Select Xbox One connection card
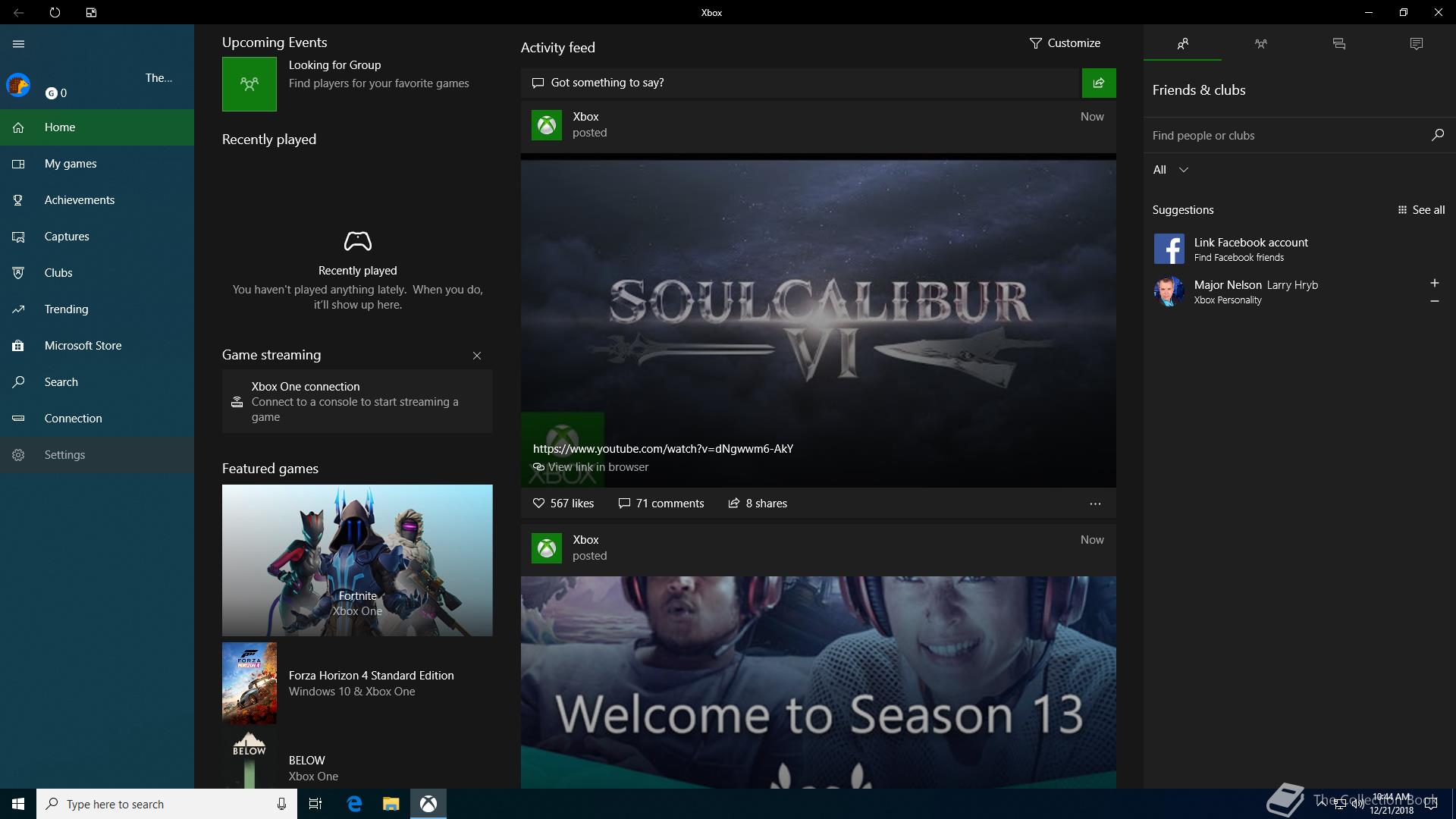Screen dimensions: 1456x819 point(357,401)
